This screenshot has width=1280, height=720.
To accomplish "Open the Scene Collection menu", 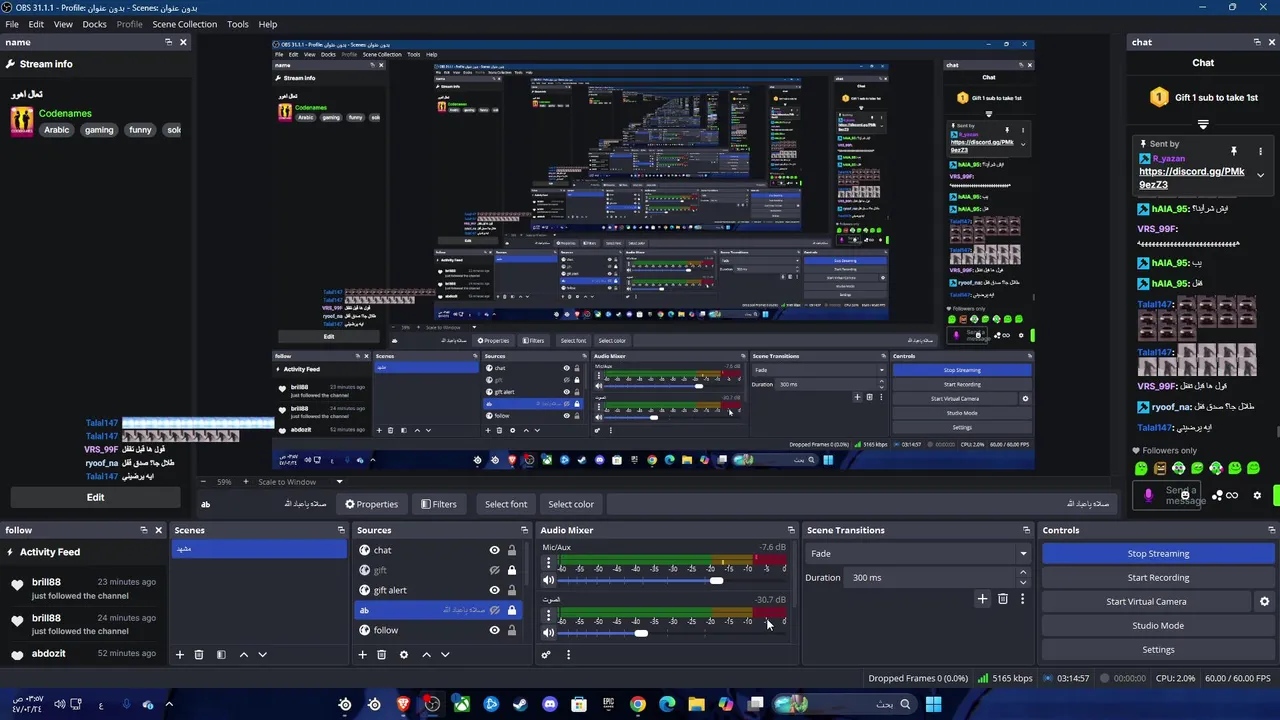I will click(x=184, y=24).
